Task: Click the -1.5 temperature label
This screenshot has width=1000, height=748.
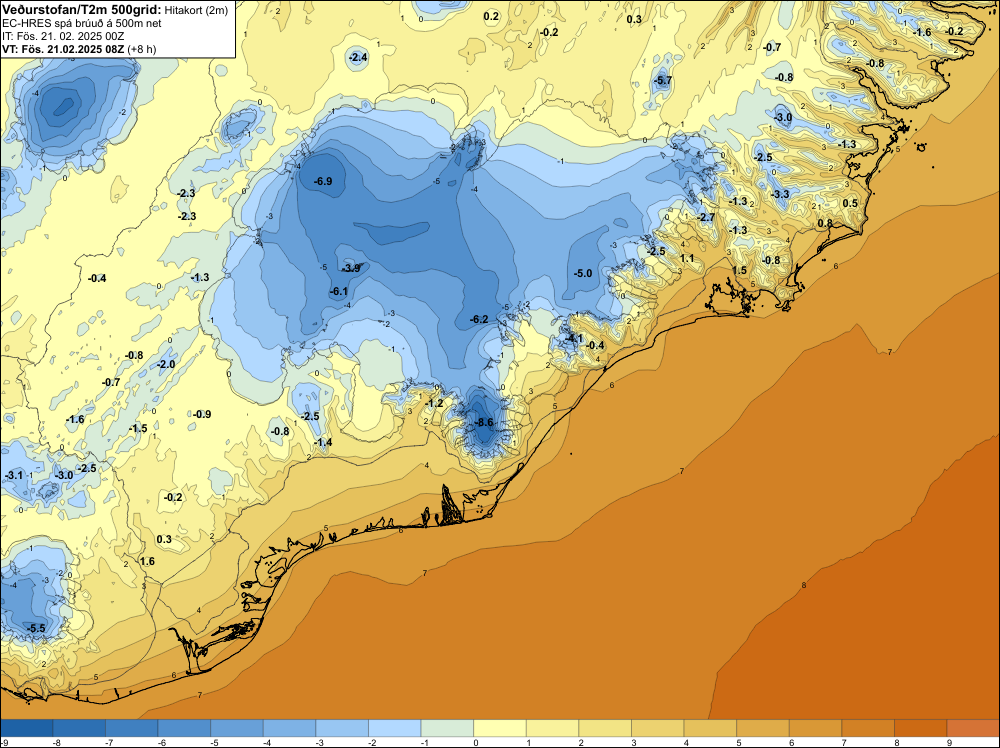Action: pyautogui.click(x=138, y=428)
